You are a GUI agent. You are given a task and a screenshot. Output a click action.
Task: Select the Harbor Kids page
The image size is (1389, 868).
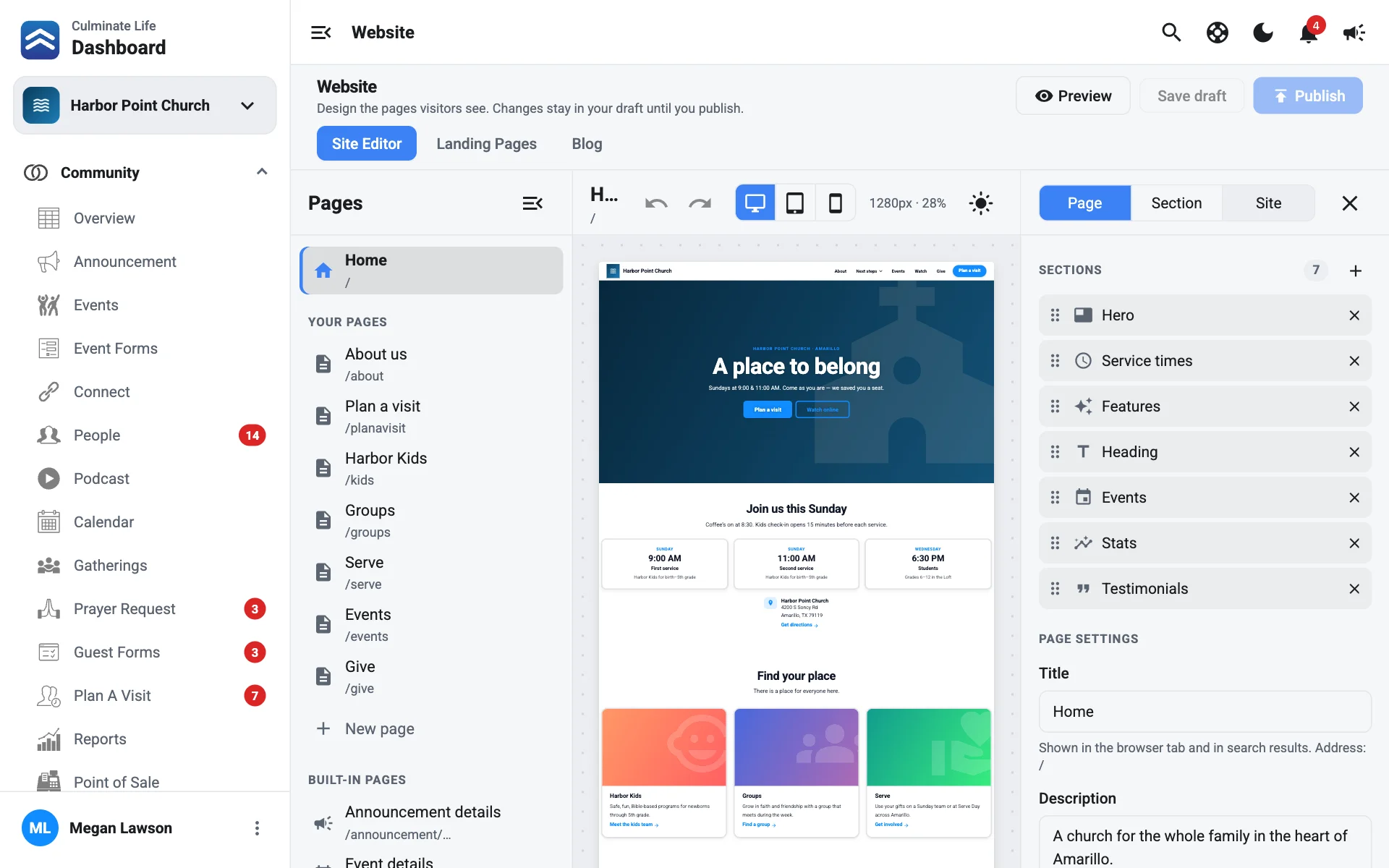click(x=432, y=468)
